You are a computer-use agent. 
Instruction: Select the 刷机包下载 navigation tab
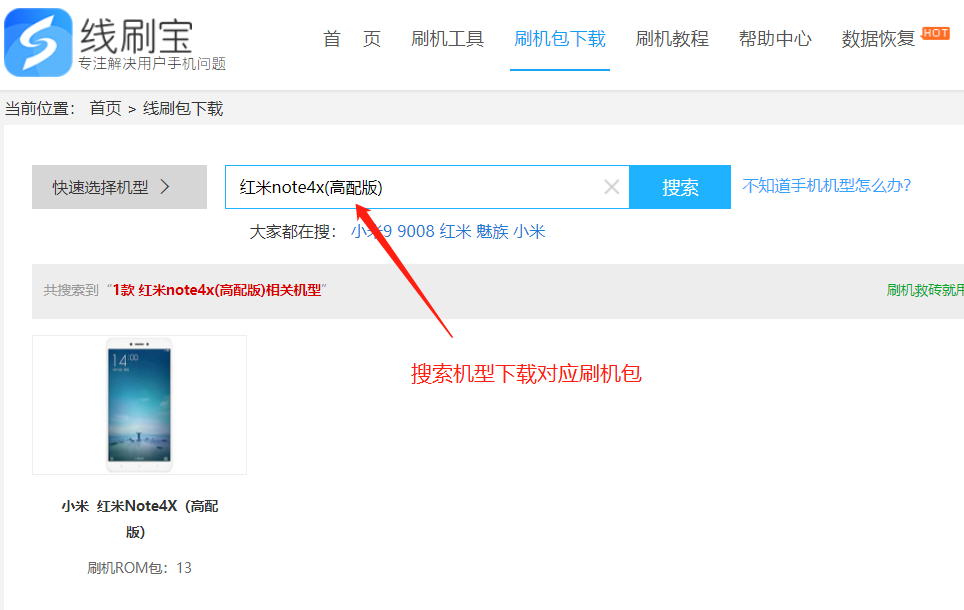pos(559,39)
